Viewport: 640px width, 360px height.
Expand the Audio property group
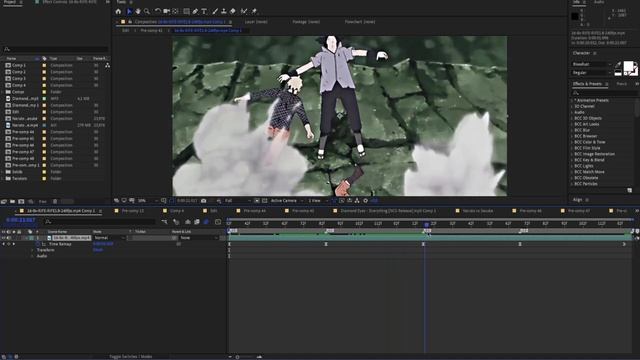(33, 256)
